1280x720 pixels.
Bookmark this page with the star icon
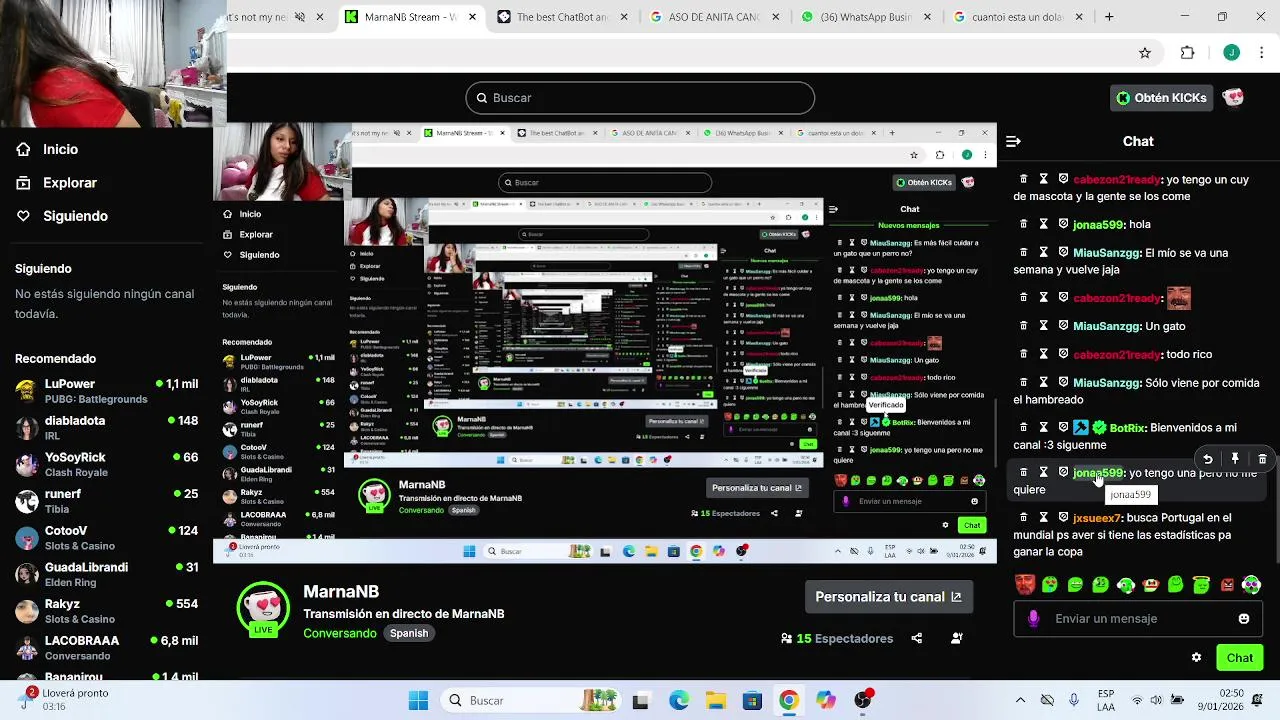(x=1145, y=53)
